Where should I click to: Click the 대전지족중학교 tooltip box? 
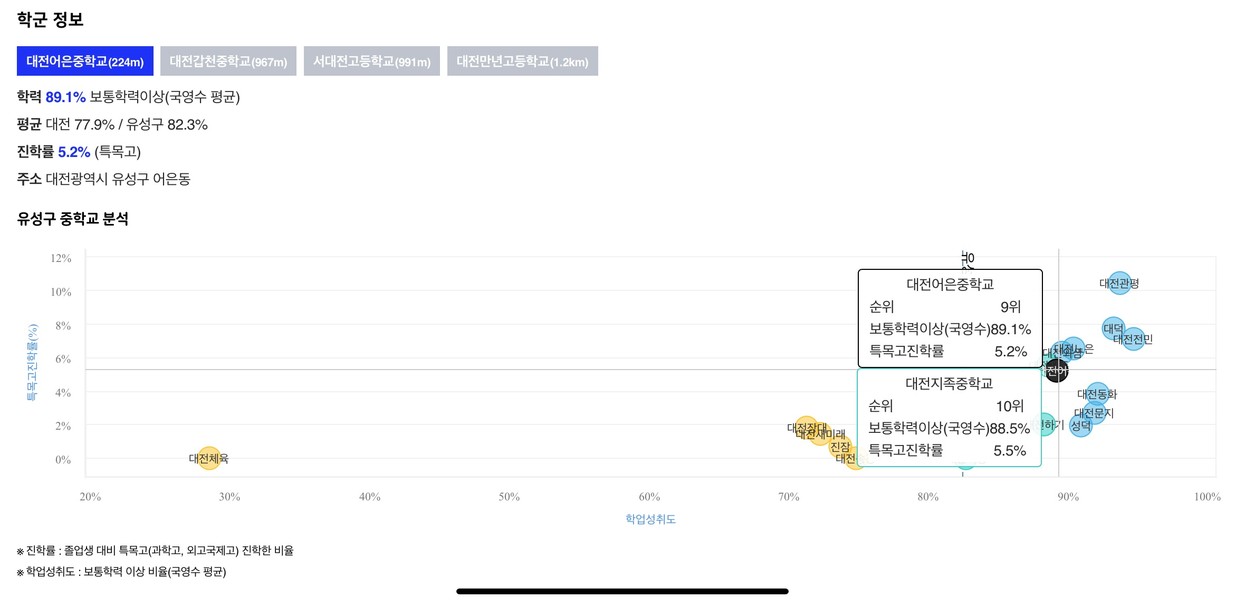click(x=949, y=417)
